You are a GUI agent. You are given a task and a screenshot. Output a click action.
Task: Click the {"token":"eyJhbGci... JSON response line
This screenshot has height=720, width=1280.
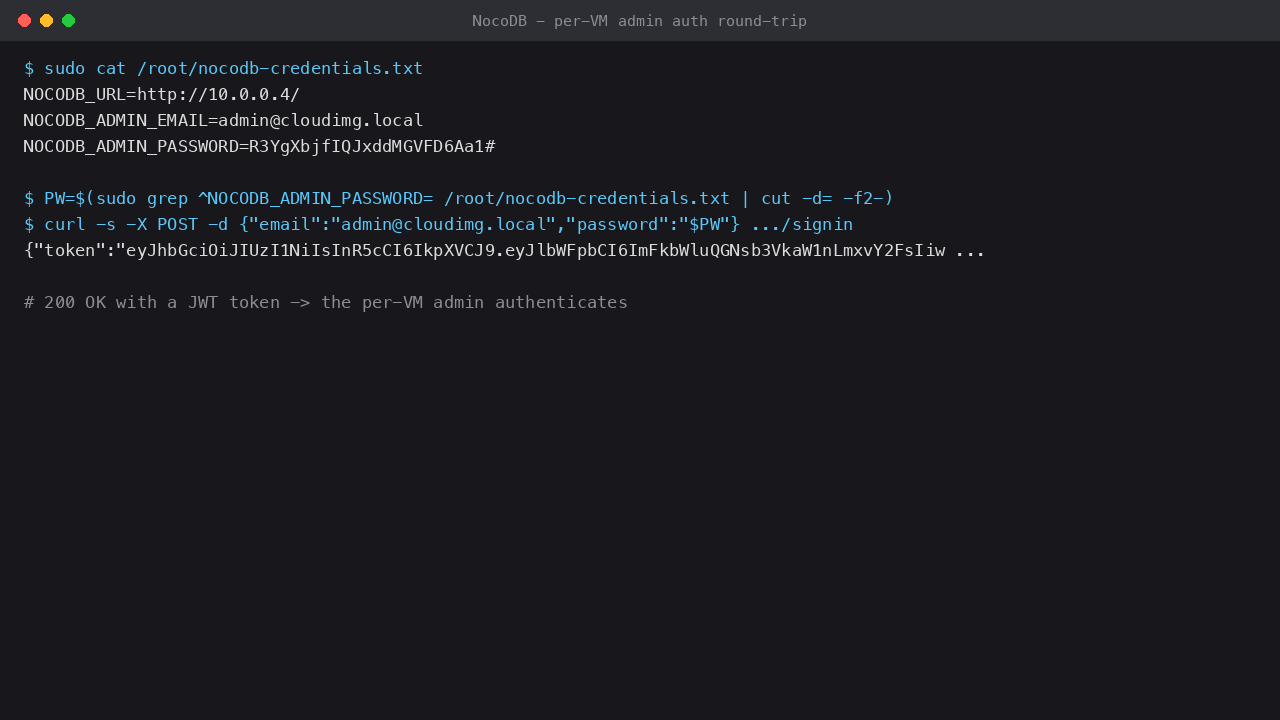[504, 250]
